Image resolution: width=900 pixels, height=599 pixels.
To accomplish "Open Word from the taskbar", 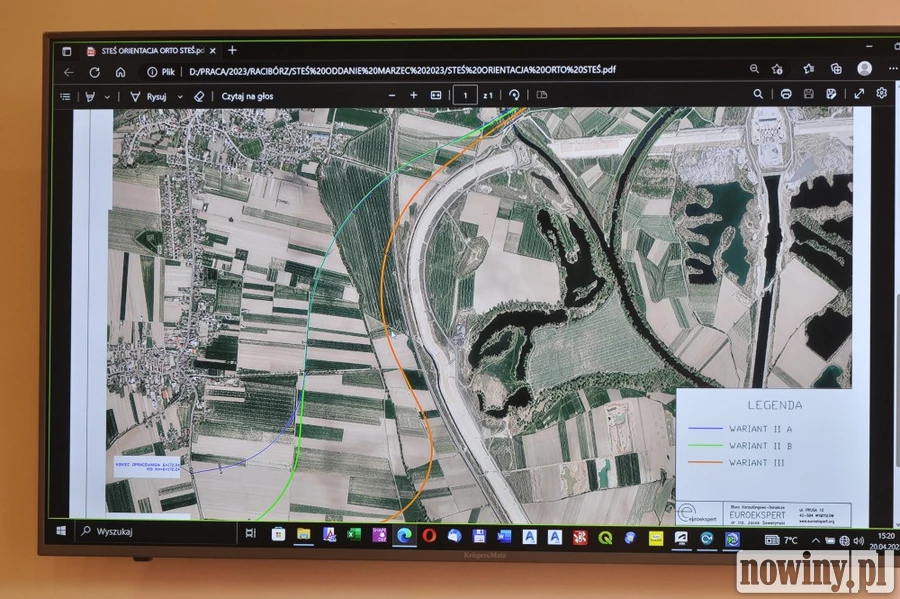I will click(x=504, y=536).
